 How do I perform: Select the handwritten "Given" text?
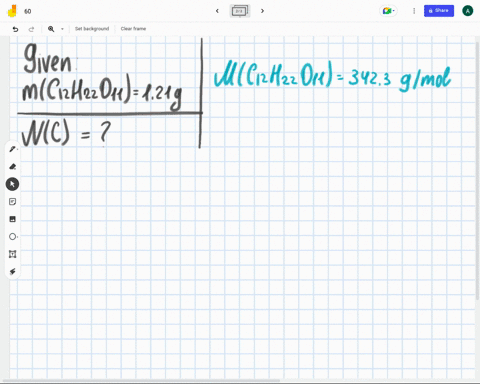pos(48,59)
